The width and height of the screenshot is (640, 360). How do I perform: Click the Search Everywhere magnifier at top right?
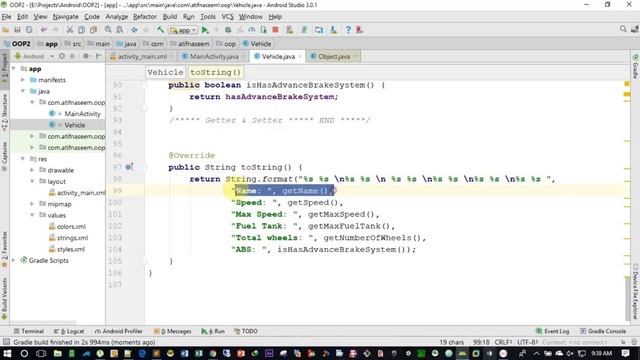click(623, 29)
